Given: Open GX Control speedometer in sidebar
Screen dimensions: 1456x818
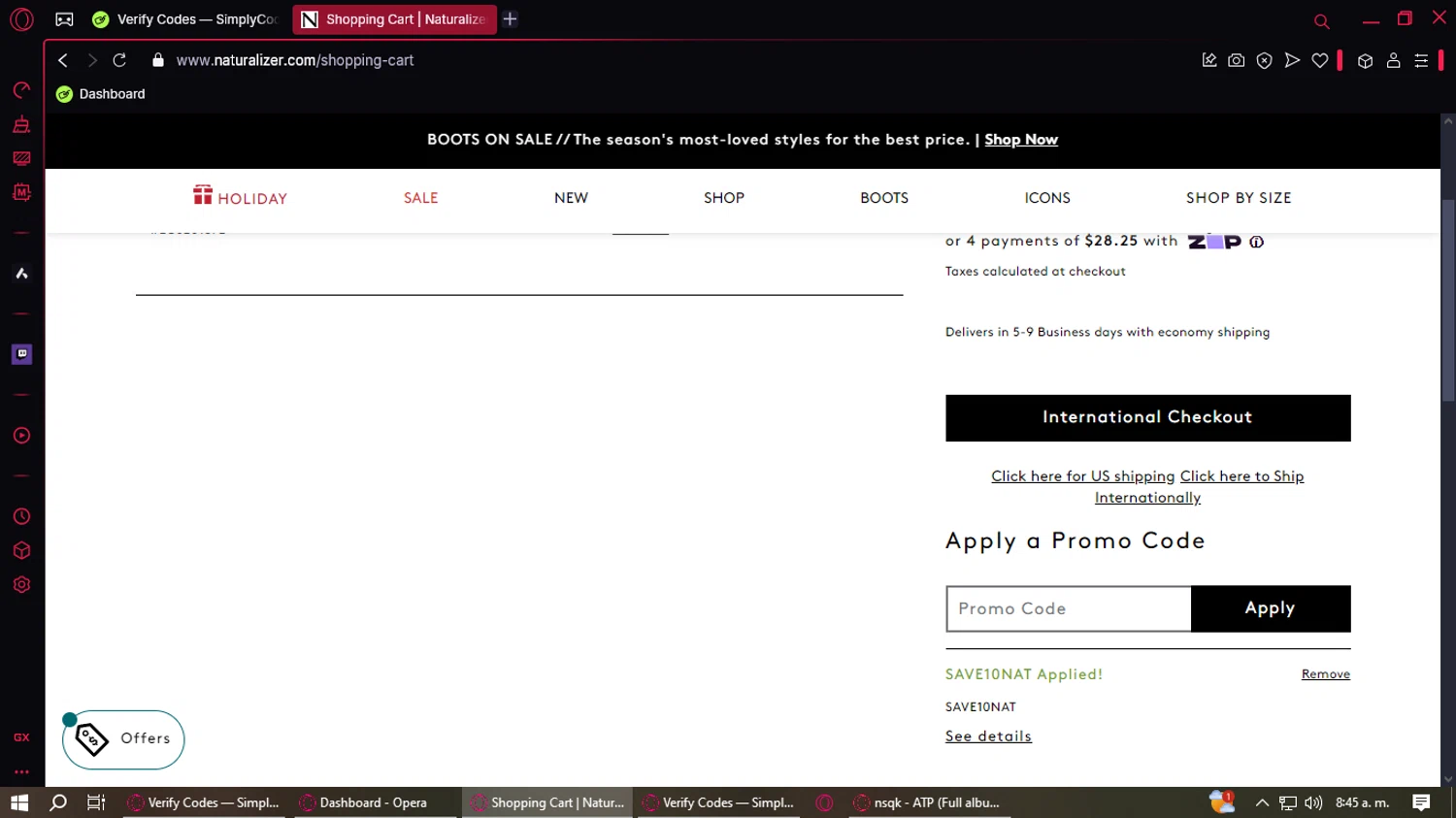Looking at the screenshot, I should (x=21, y=90).
